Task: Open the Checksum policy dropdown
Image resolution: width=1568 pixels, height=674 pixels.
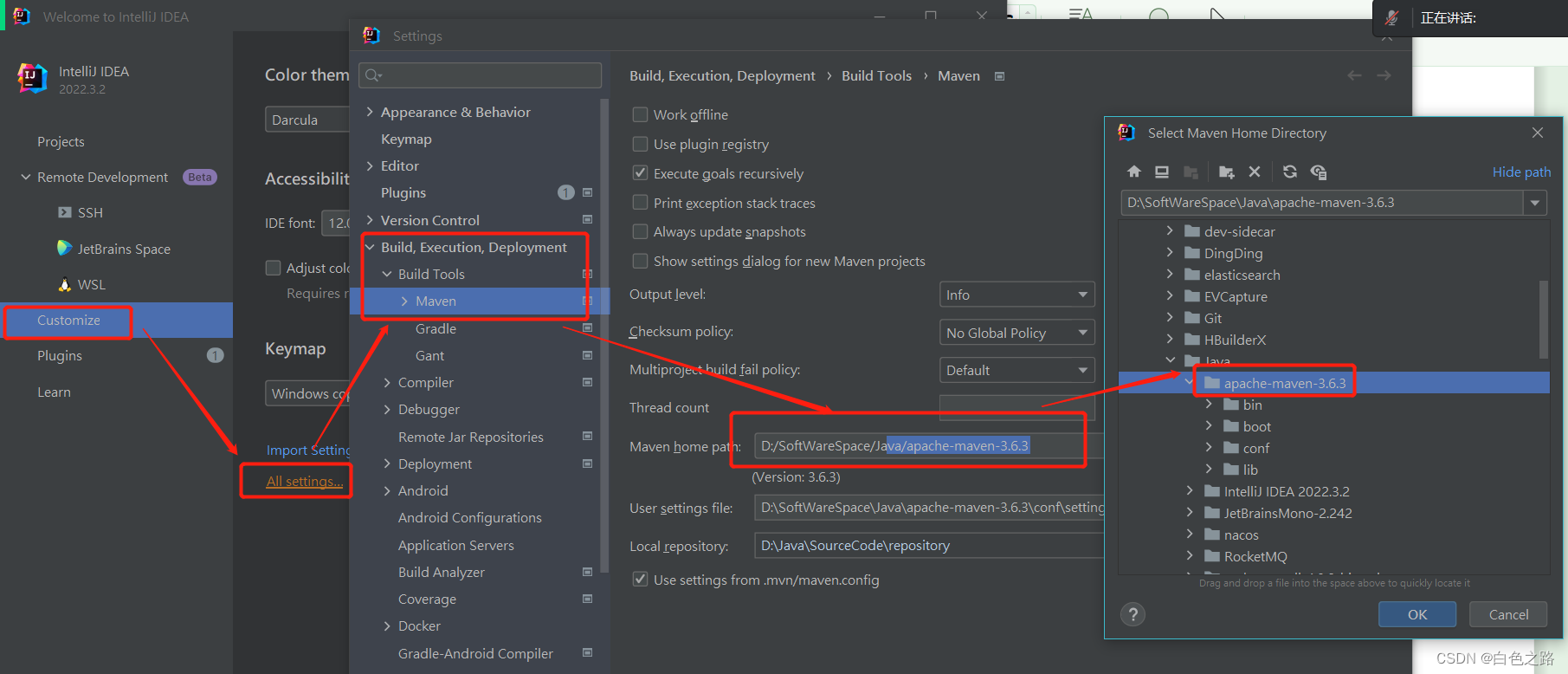Action: pos(1016,333)
